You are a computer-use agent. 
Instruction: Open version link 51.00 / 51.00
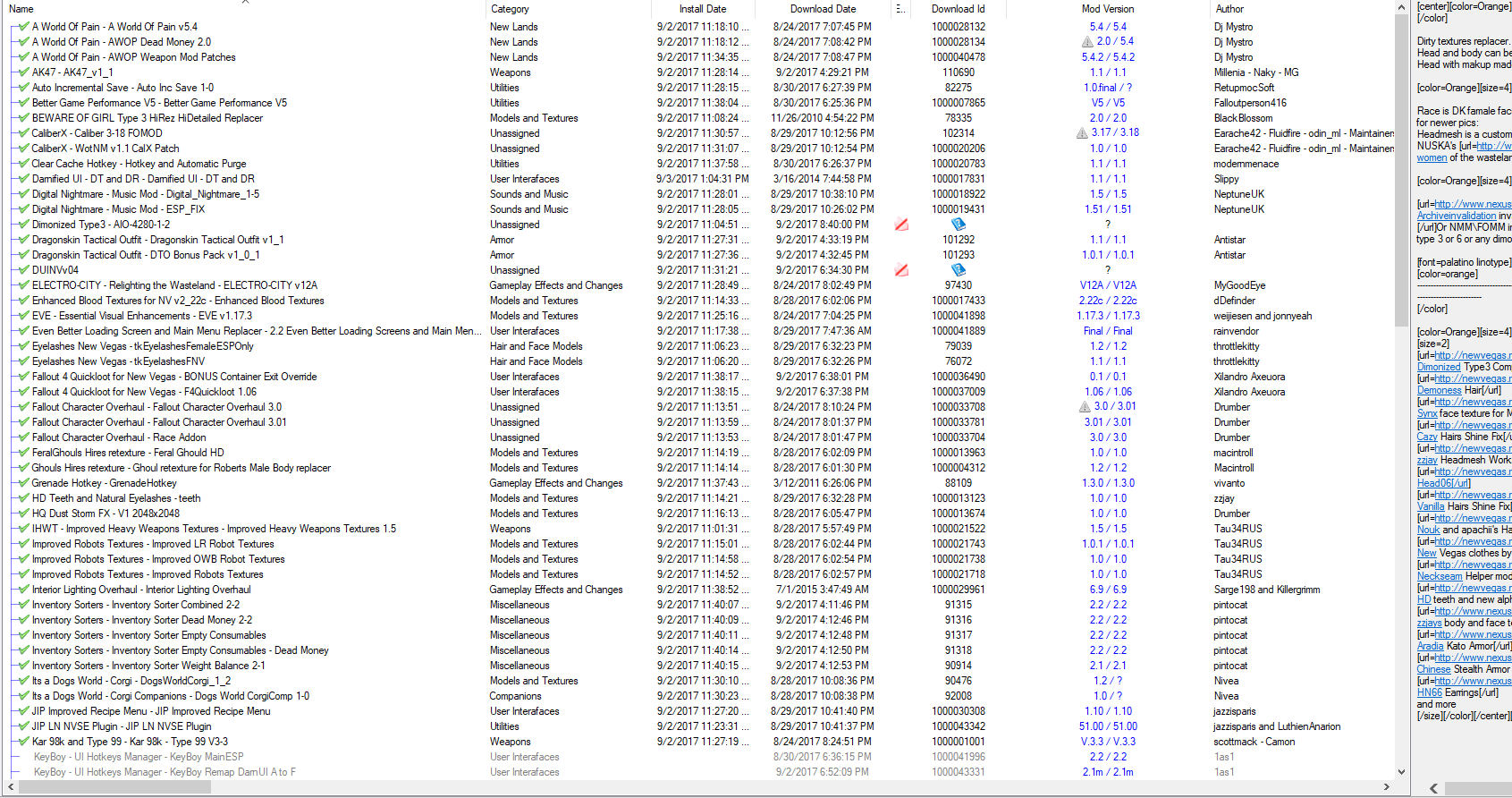[x=1108, y=726]
